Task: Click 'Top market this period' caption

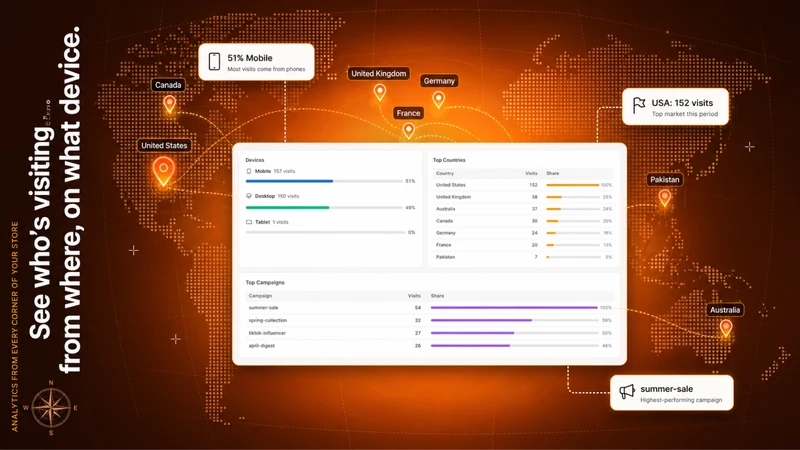Action: tap(685, 114)
